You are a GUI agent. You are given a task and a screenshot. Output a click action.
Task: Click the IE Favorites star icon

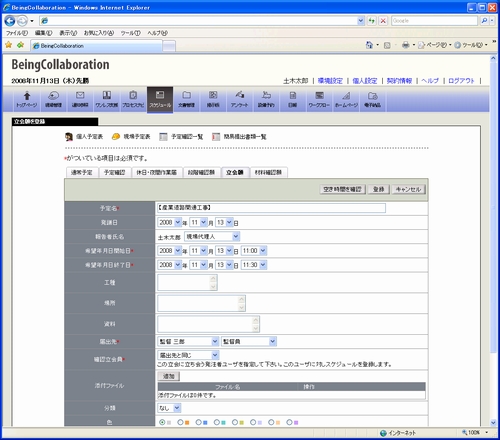(9, 45)
